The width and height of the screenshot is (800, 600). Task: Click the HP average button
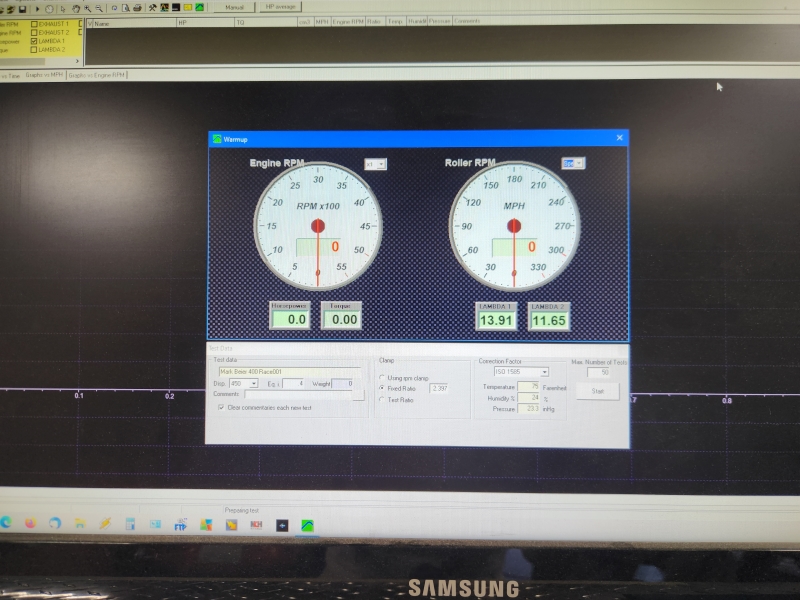(281, 6)
